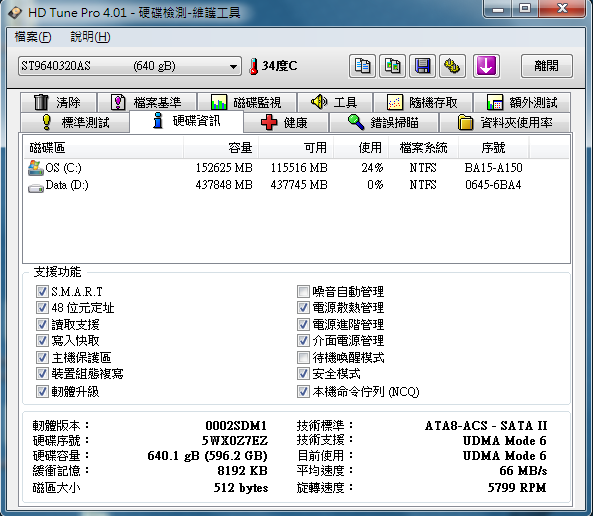Toggle the 韌體升級 checkbox

point(42,392)
